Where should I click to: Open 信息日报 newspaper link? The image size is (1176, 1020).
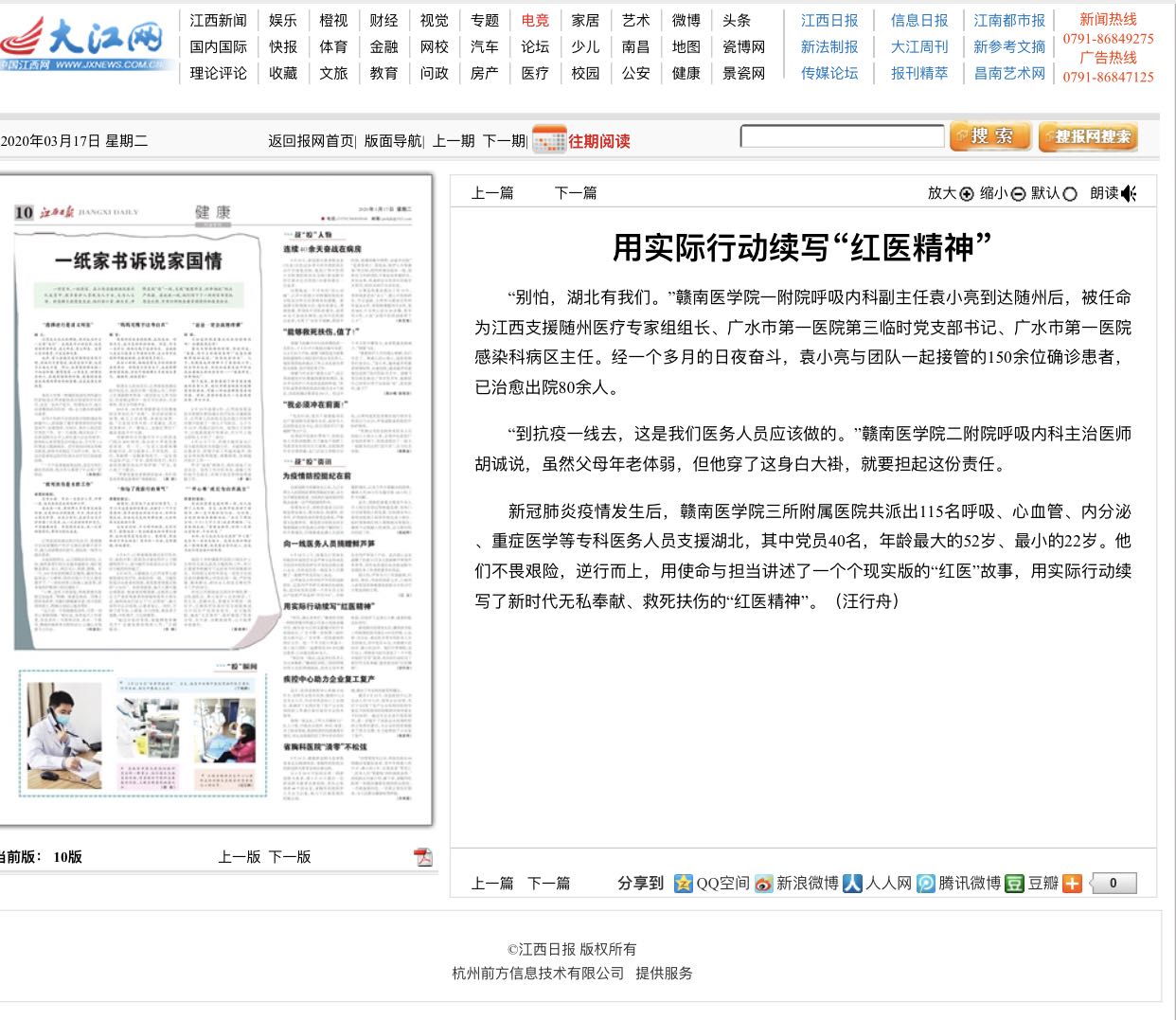click(919, 20)
